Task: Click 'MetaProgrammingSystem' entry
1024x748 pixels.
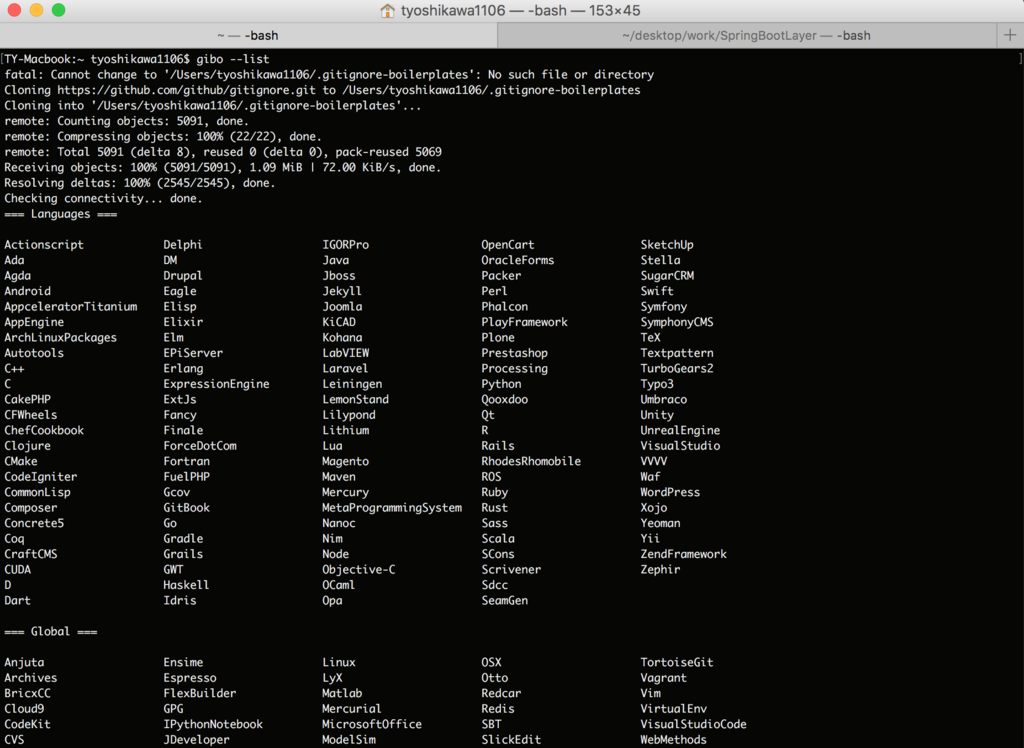Action: [x=392, y=508]
